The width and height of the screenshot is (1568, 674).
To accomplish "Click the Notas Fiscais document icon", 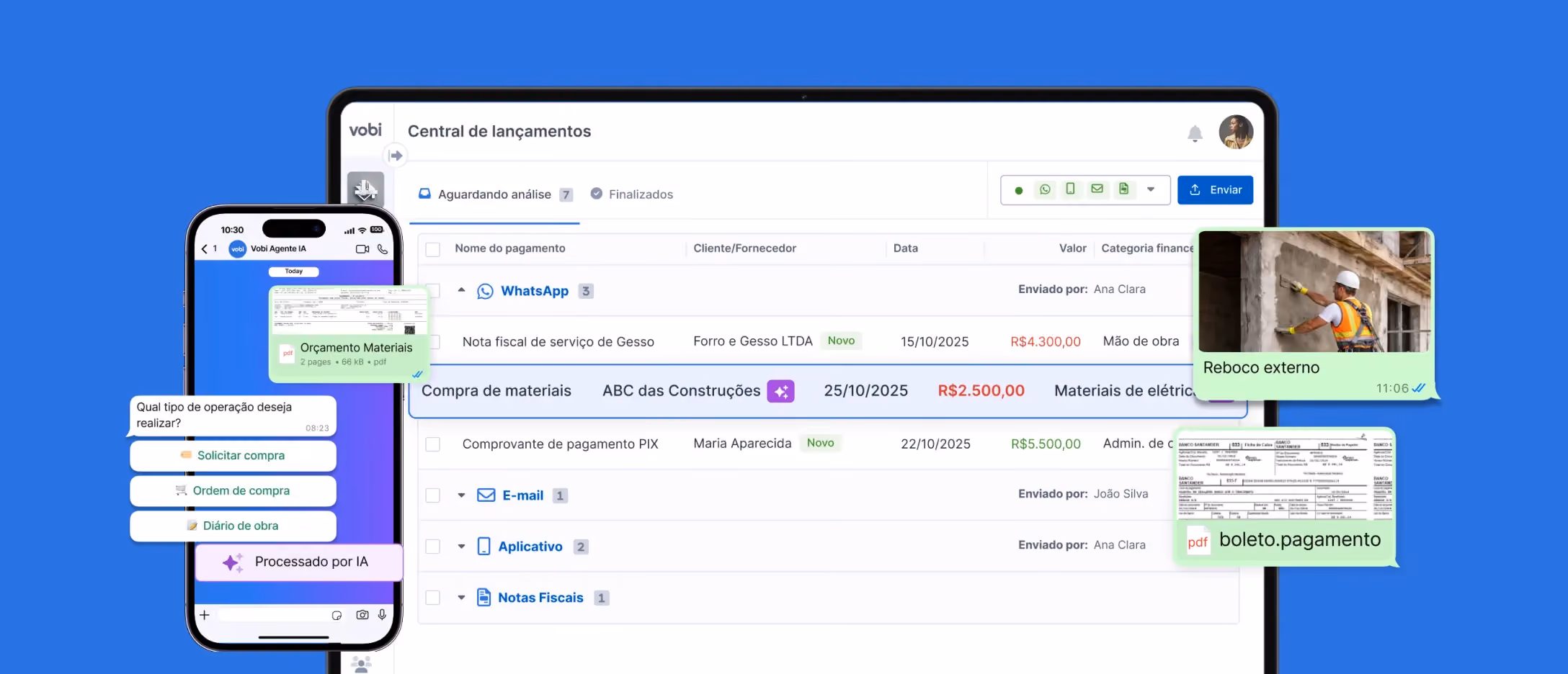I will coord(484,597).
